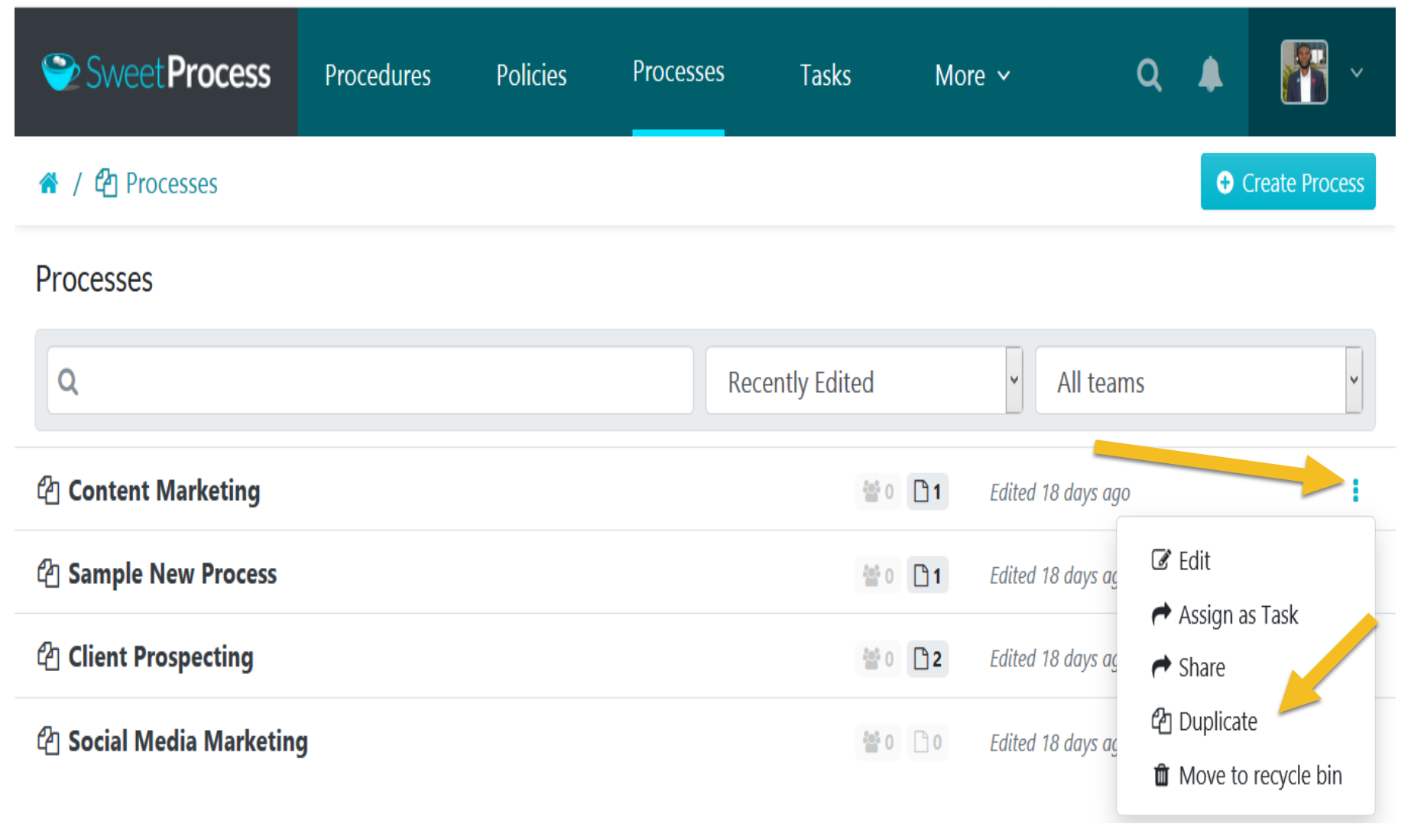Click the Sample New Process procedures count badge
The width and height of the screenshot is (1411, 840).
click(x=927, y=575)
